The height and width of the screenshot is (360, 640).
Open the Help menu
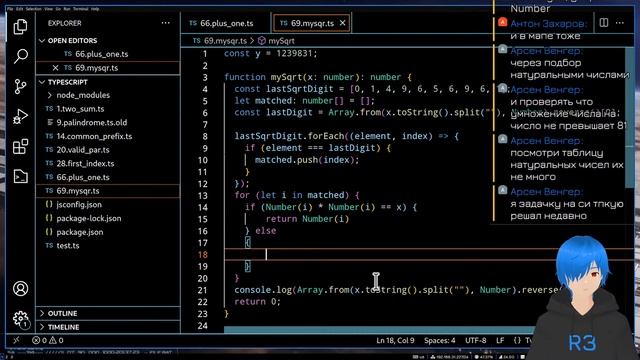tap(95, 9)
